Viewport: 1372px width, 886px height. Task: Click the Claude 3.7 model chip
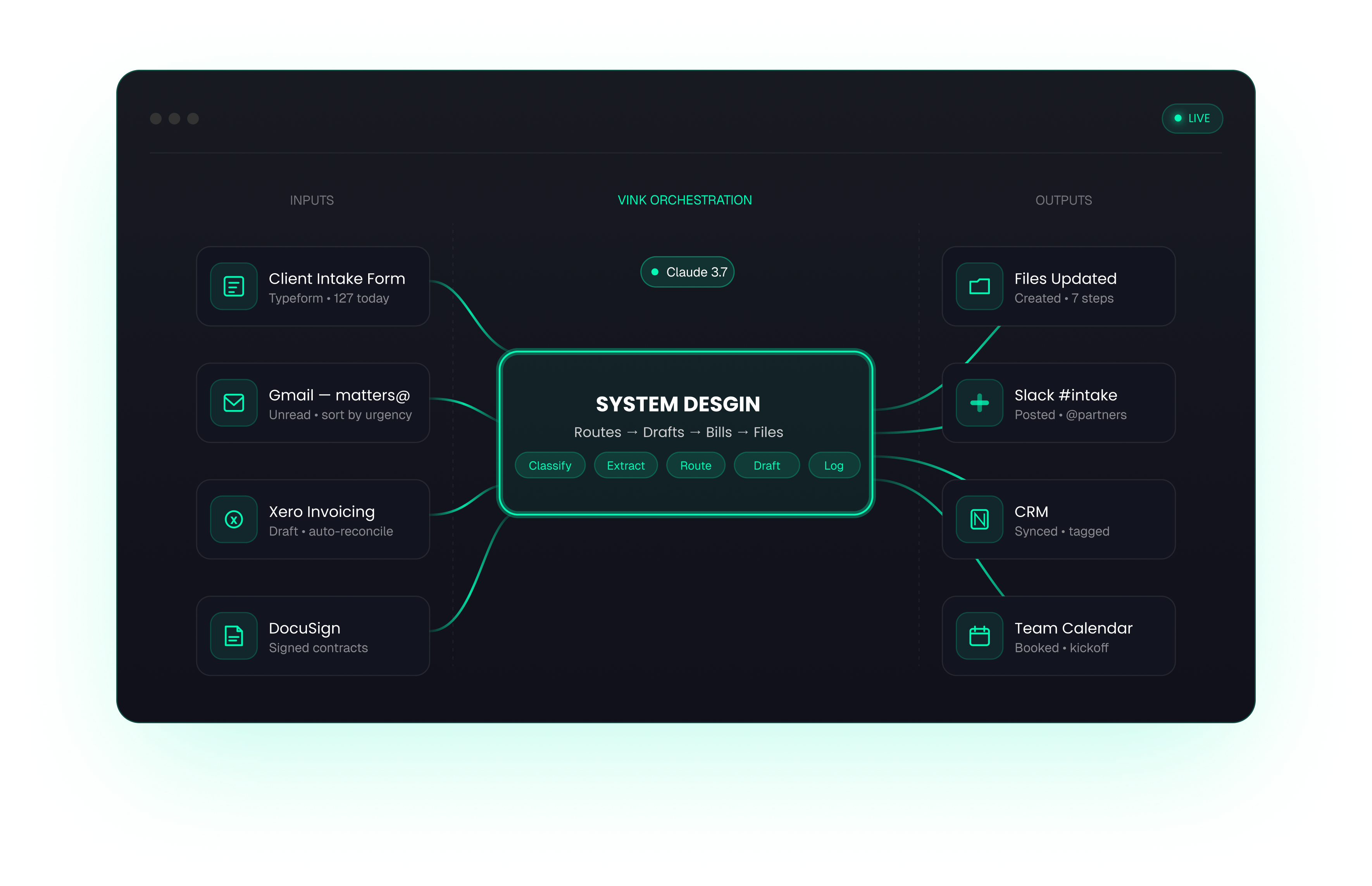(x=688, y=272)
